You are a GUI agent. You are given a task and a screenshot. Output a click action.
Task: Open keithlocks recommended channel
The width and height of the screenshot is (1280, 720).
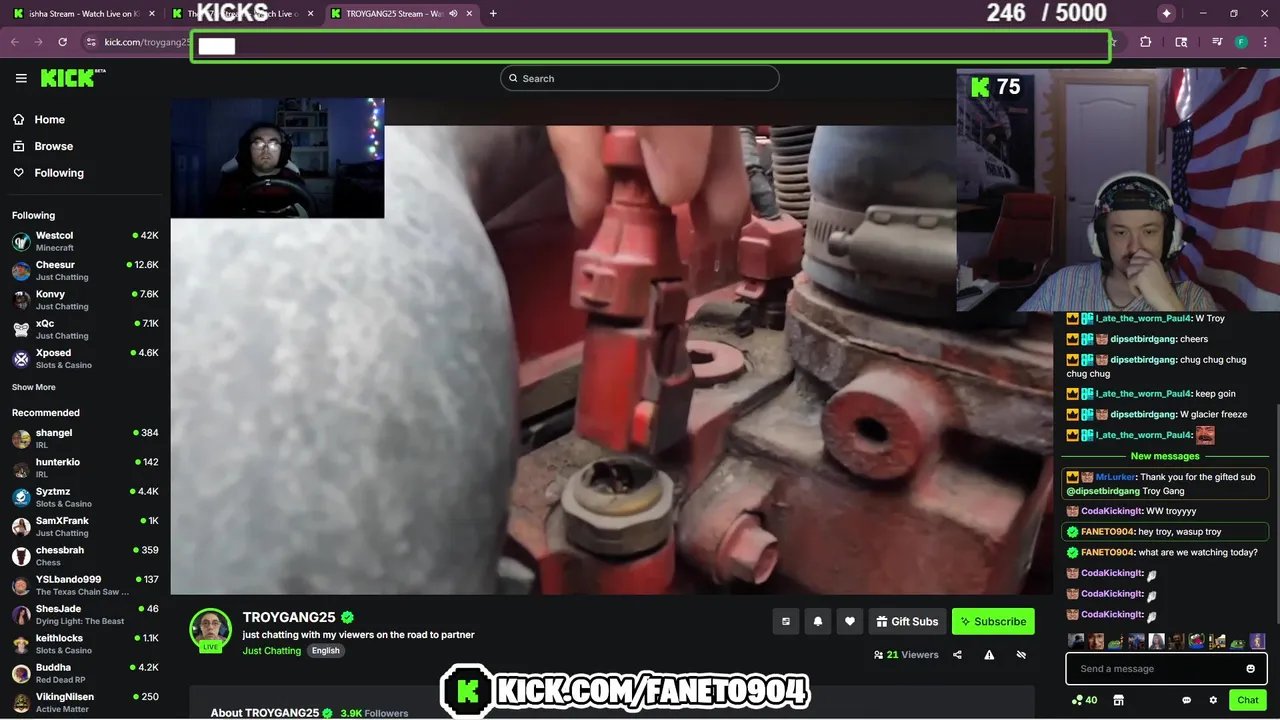click(x=85, y=644)
